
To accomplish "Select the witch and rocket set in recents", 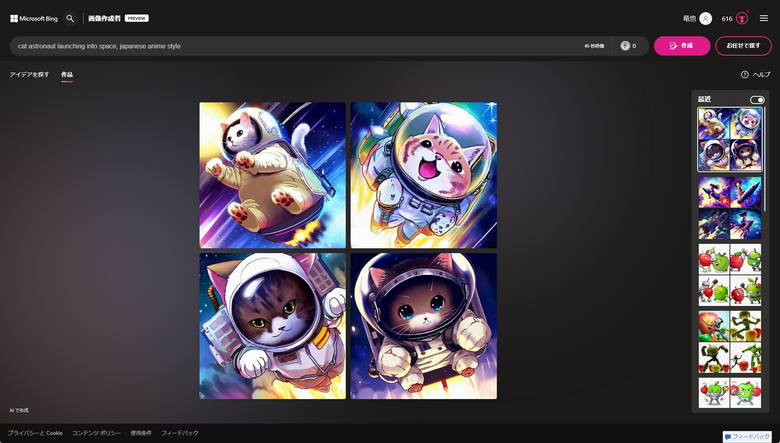I will point(730,208).
